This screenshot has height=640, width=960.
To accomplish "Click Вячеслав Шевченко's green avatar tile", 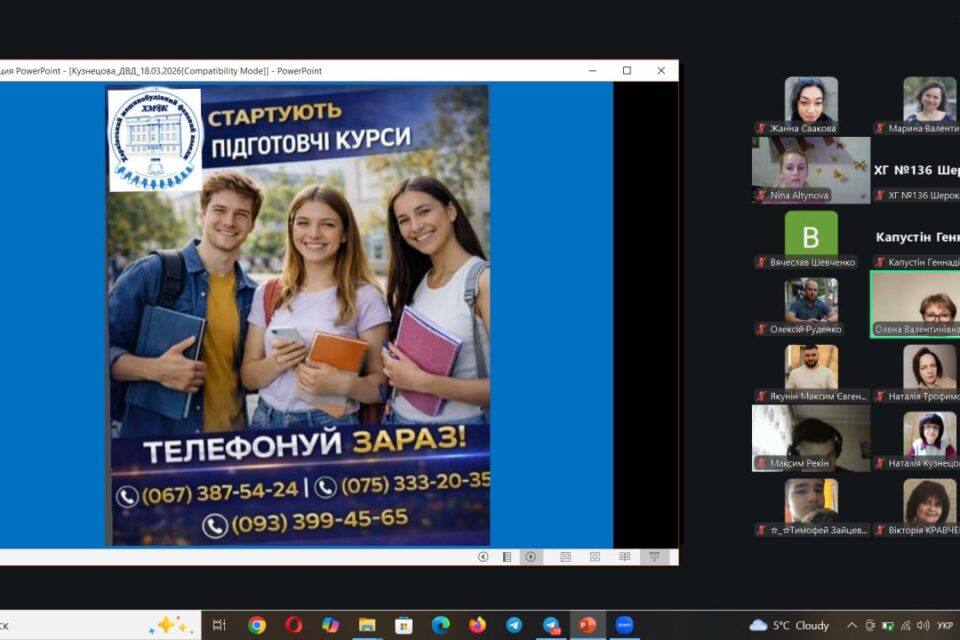I will [811, 238].
